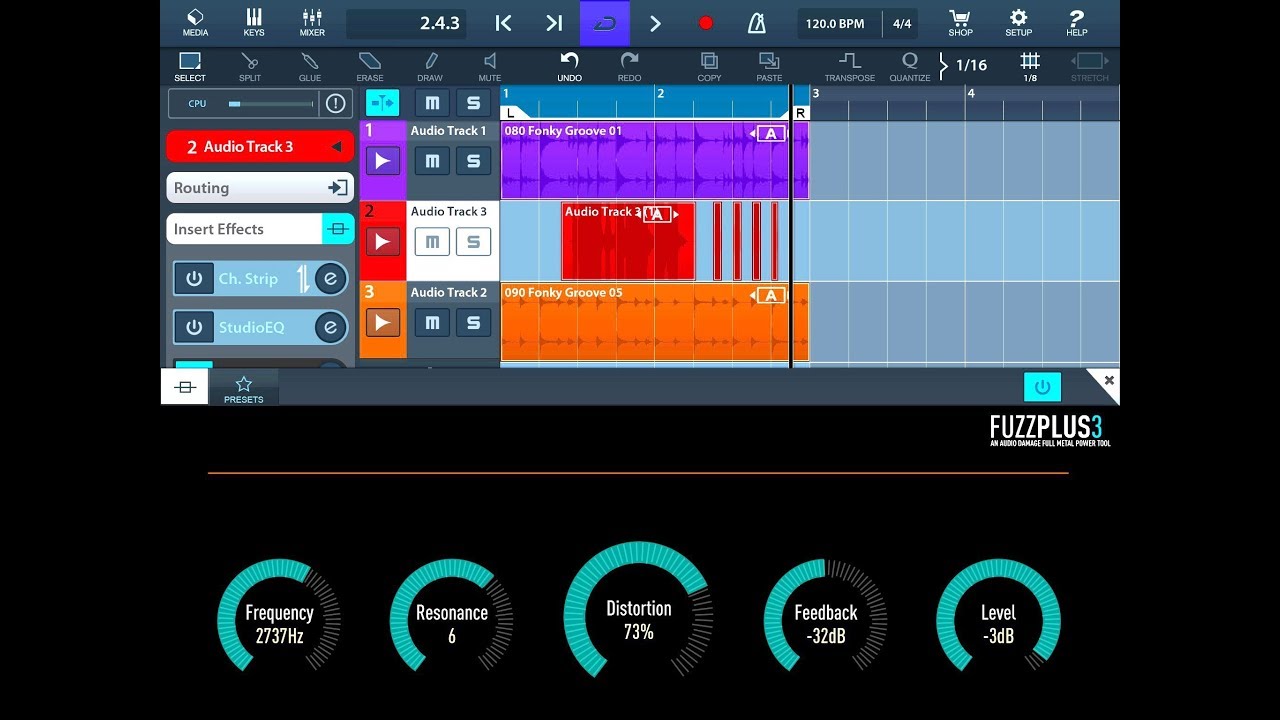This screenshot has height=720, width=1280.
Task: Monitor Audio Track 1 with play button
Action: [x=382, y=161]
